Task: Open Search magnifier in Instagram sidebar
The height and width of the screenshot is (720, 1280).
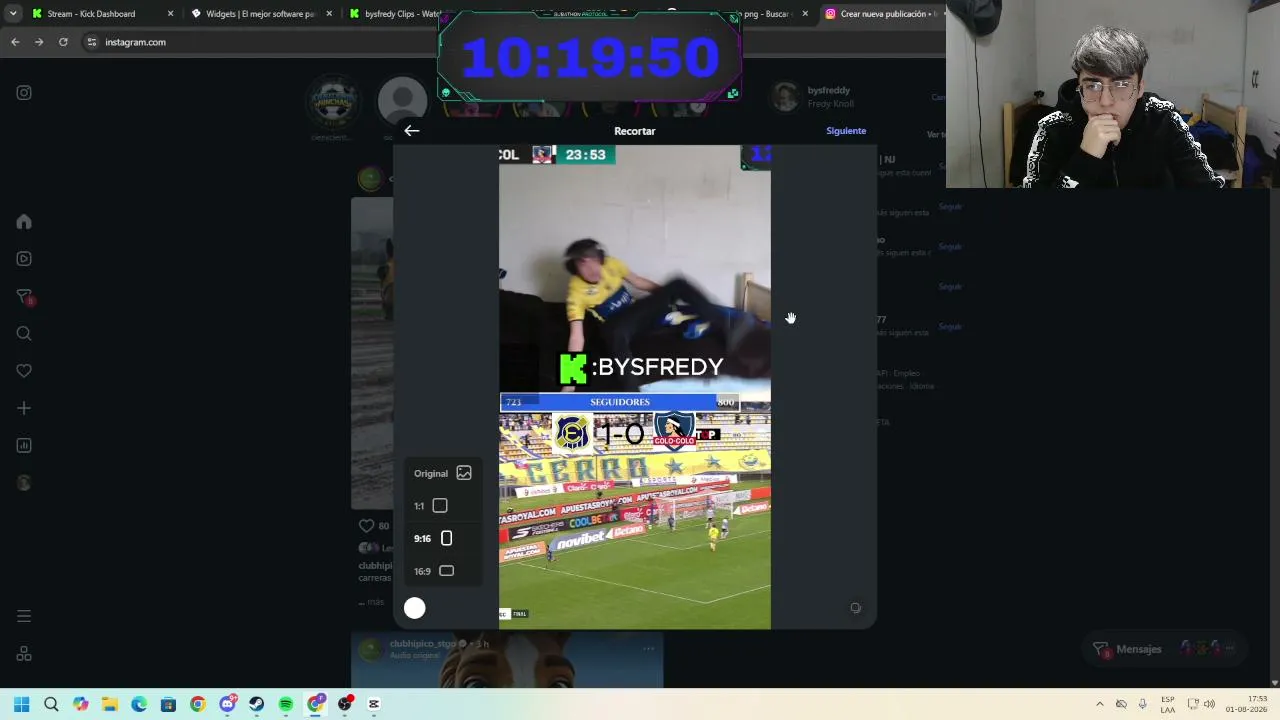Action: tap(24, 334)
